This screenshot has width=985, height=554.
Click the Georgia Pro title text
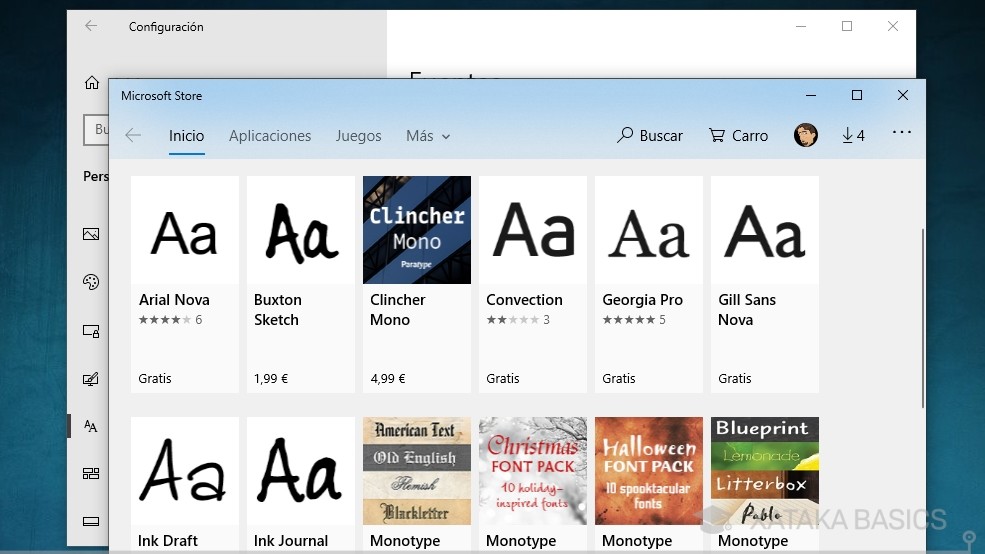click(642, 300)
